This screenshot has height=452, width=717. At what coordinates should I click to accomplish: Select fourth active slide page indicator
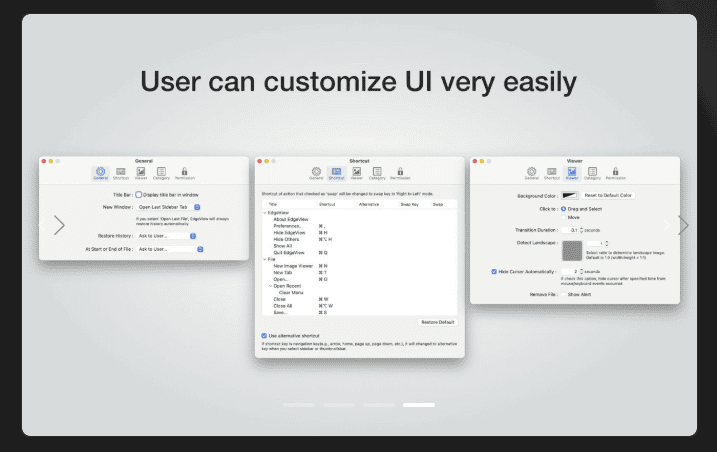pyautogui.click(x=419, y=405)
